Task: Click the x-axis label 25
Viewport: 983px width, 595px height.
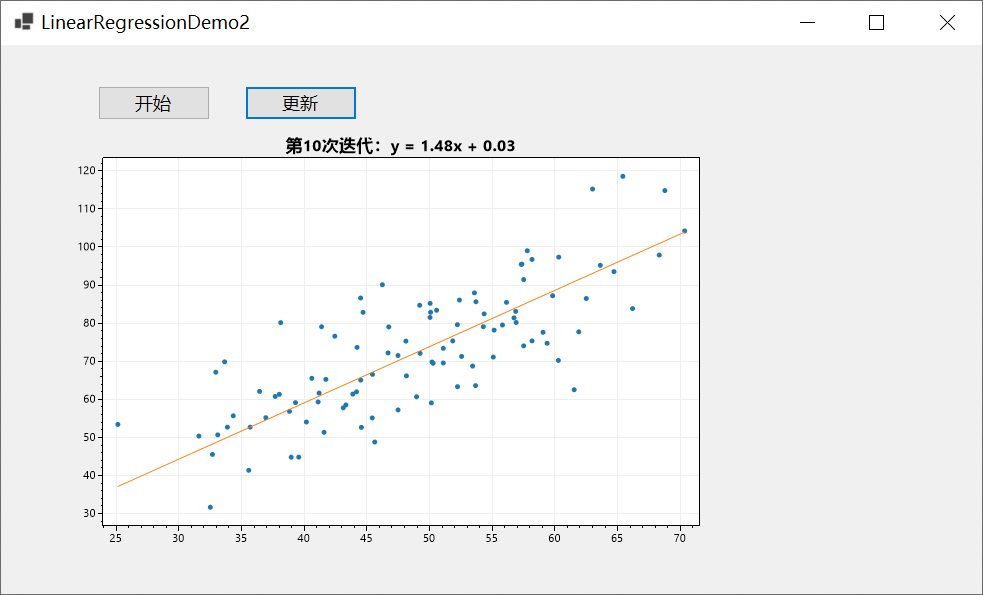Action: (x=115, y=538)
